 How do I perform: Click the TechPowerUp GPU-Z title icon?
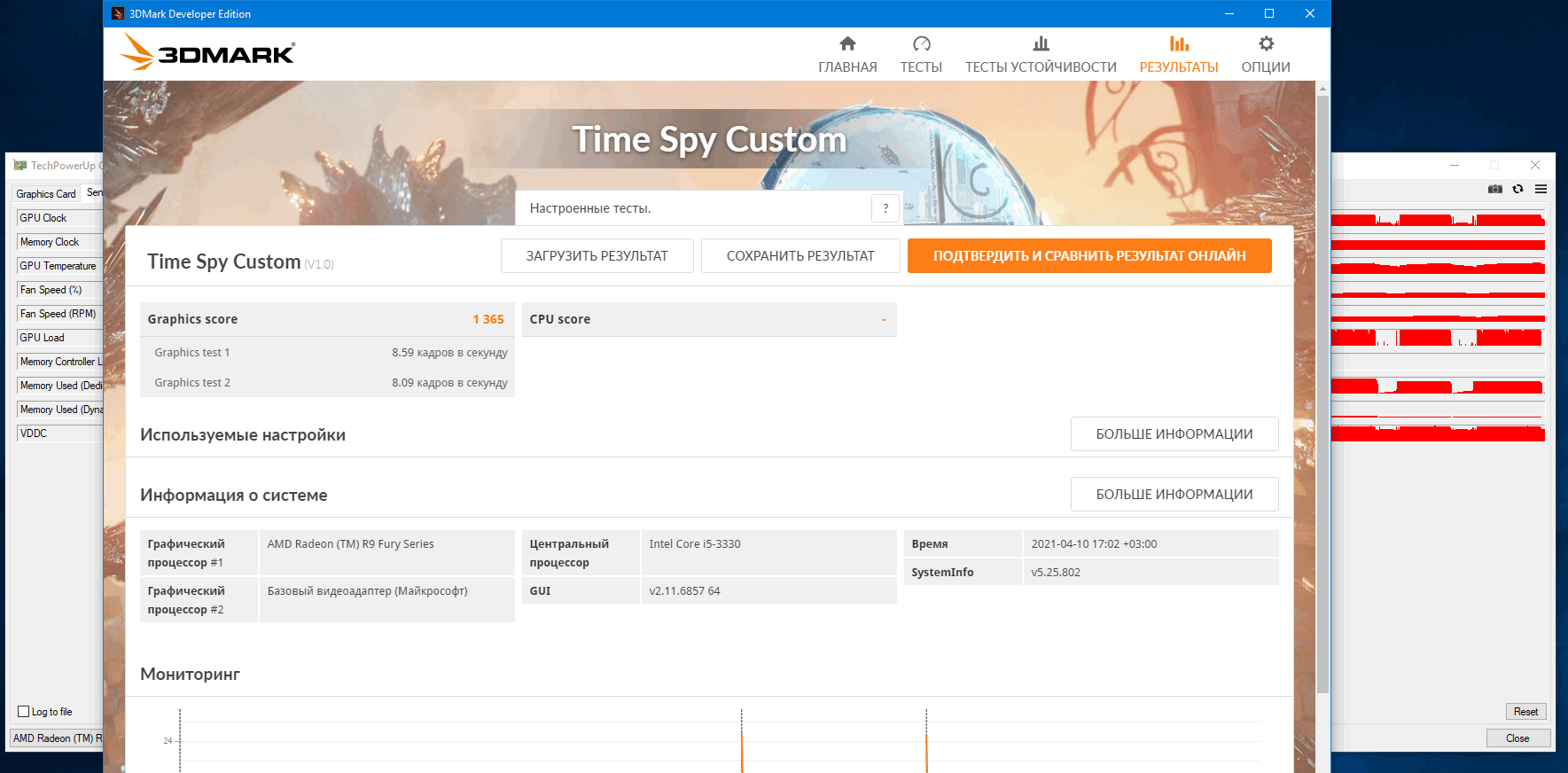tap(20, 165)
